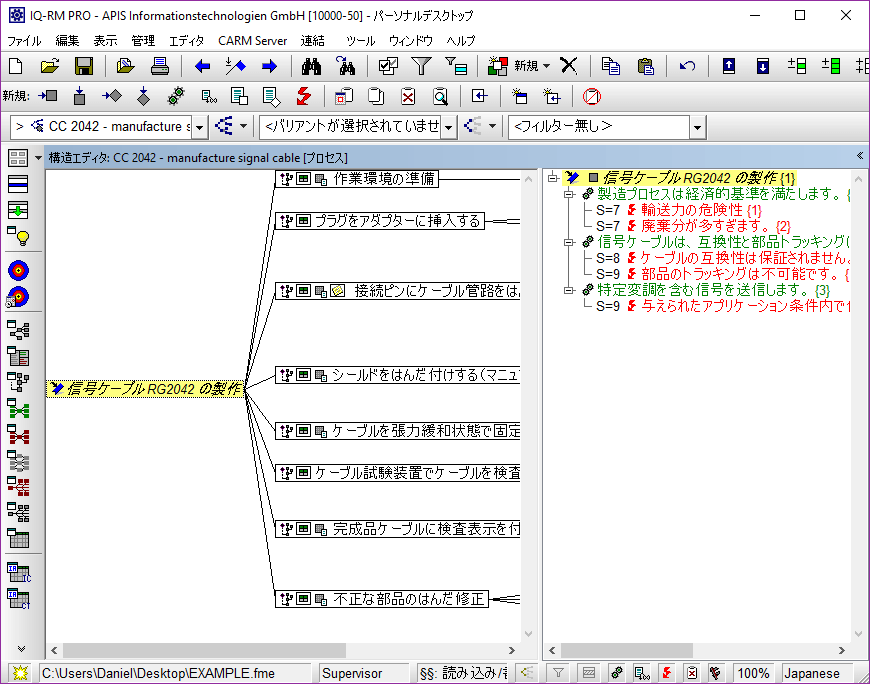Click the filter funnel icon in the toolbar
This screenshot has height=684, width=870.
pos(421,66)
